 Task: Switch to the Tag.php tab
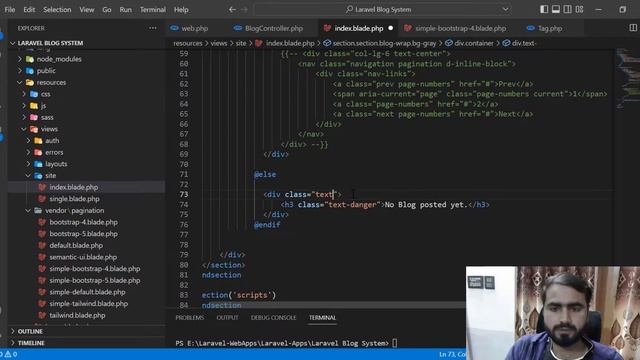(550, 28)
